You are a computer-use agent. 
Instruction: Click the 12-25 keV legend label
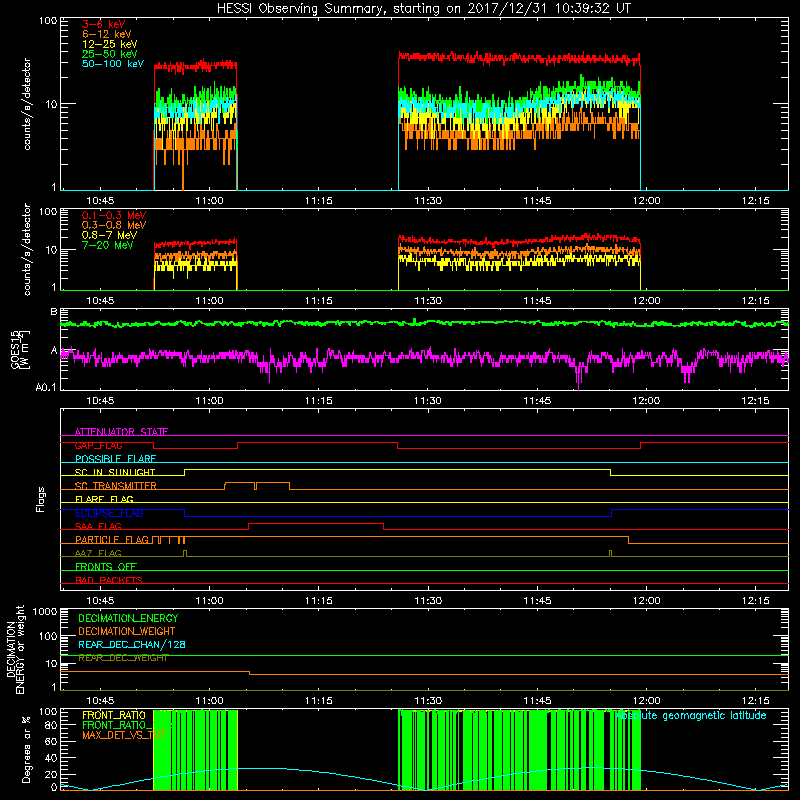[x=110, y=44]
